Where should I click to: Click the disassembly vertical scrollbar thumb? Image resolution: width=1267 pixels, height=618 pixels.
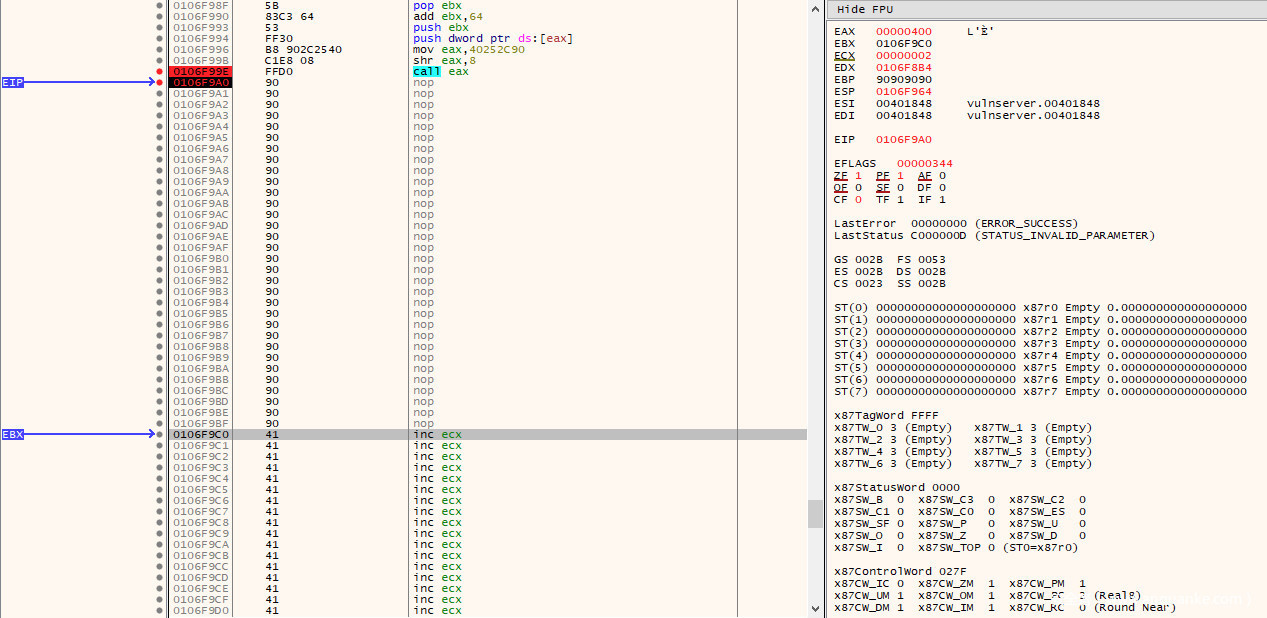coord(815,513)
